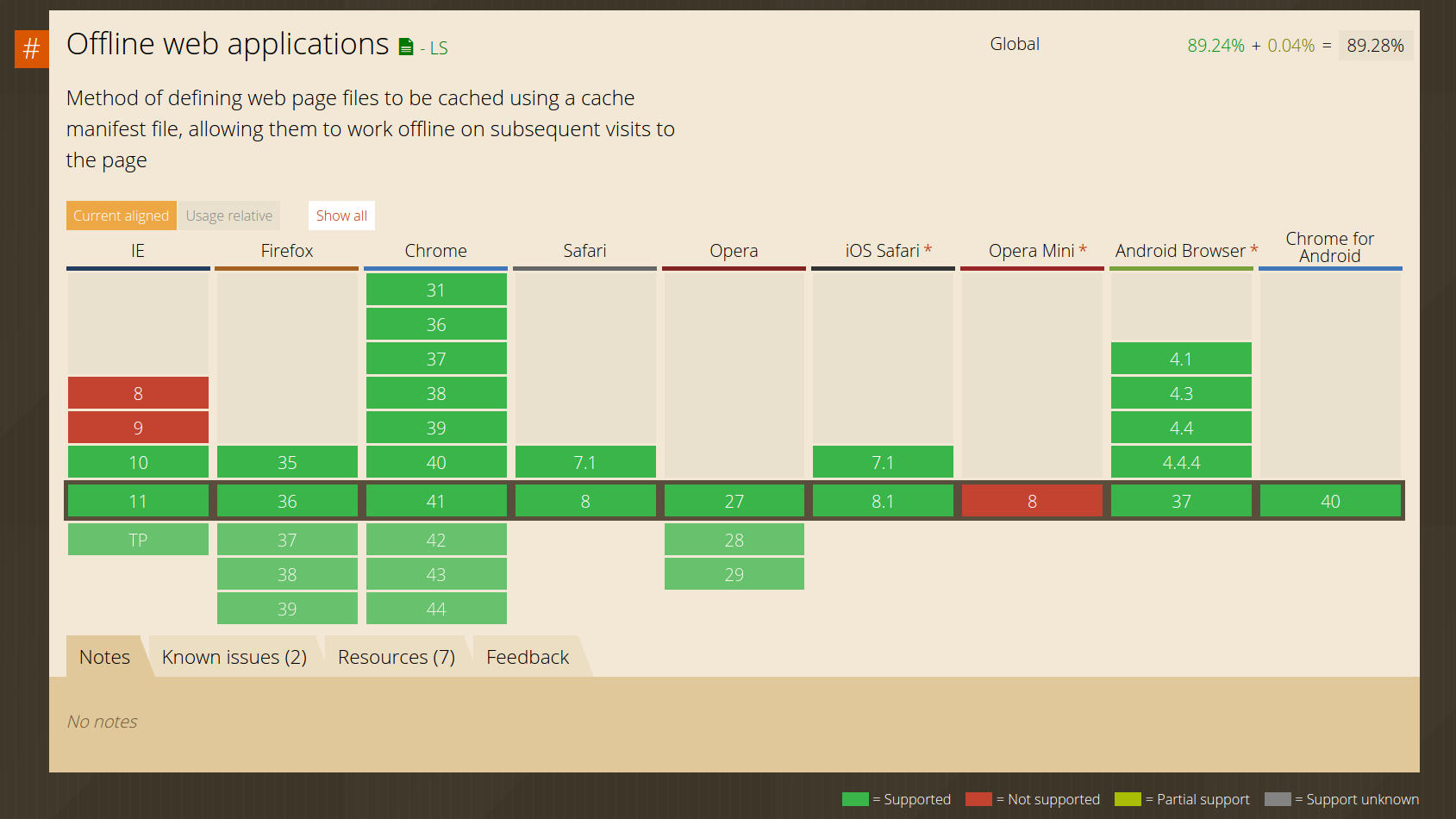Open the Notes tab

click(104, 657)
